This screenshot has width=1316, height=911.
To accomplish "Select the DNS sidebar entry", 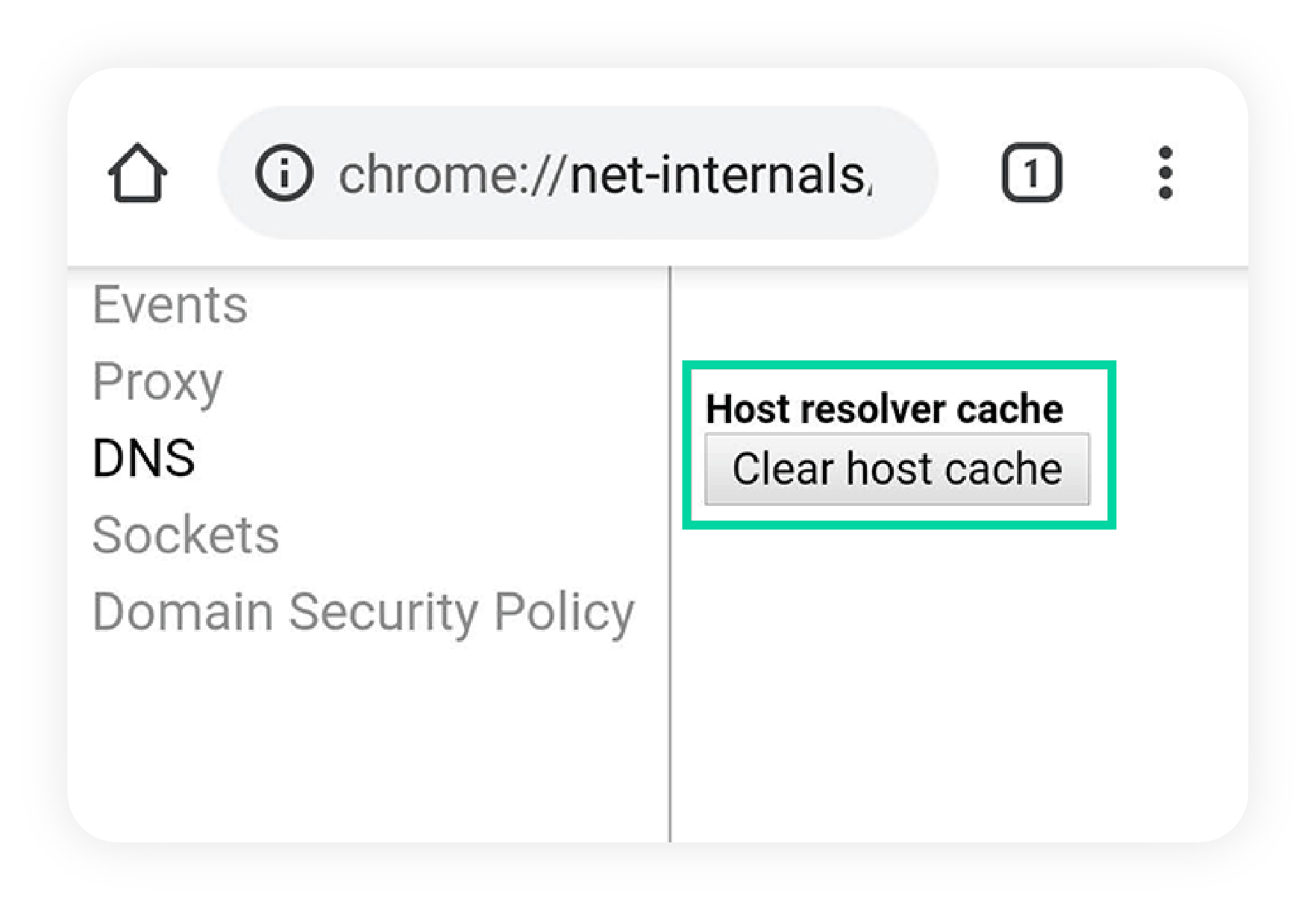I will tap(144, 458).
